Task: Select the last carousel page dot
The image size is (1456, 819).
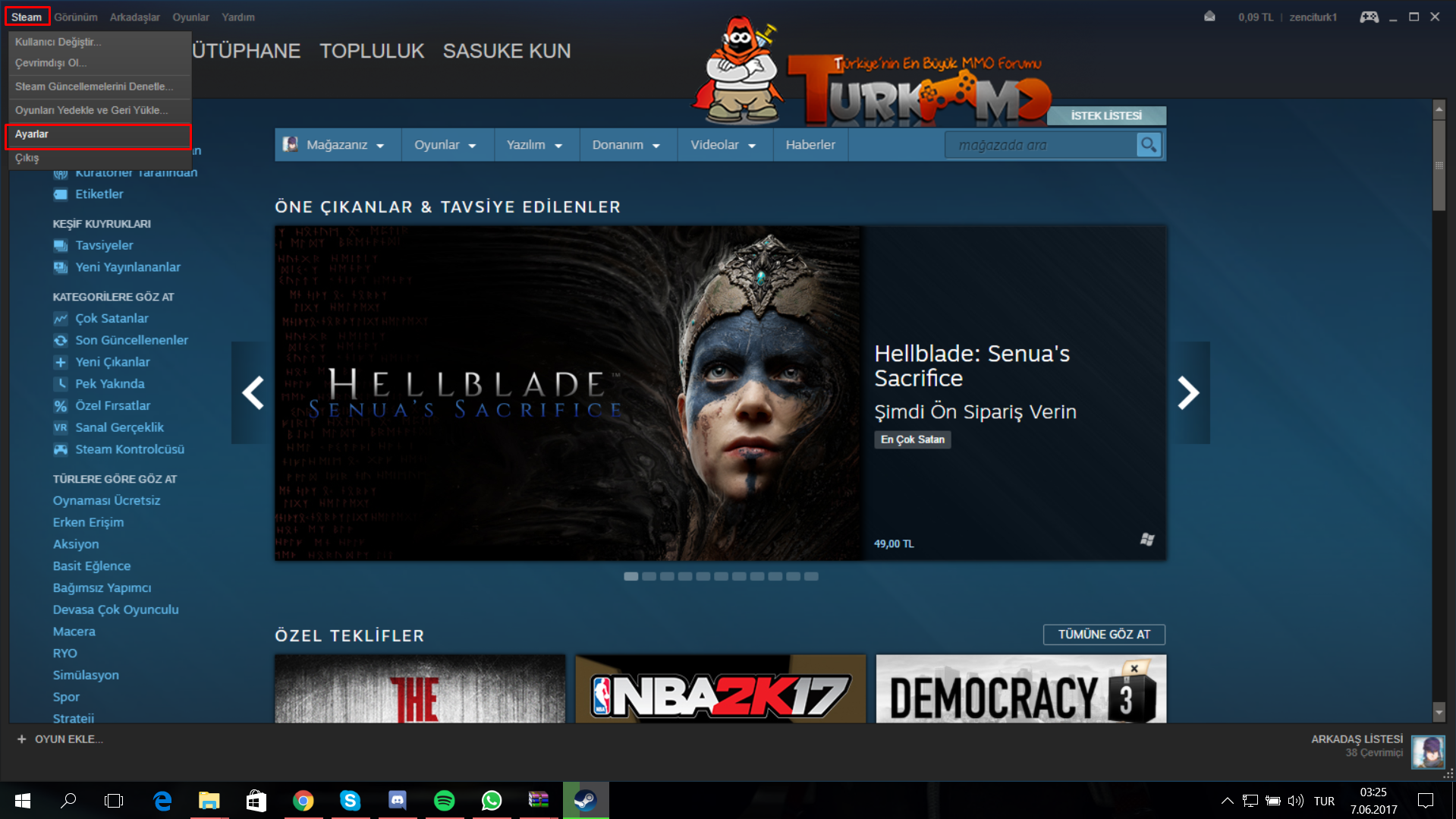Action: pos(811,577)
